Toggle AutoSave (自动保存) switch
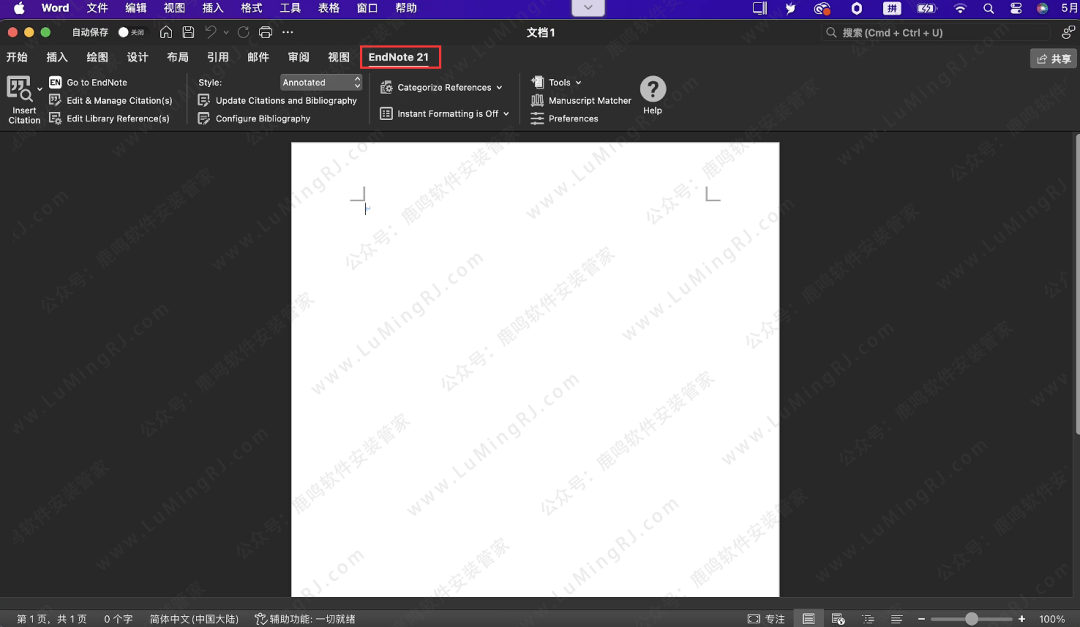 (131, 32)
